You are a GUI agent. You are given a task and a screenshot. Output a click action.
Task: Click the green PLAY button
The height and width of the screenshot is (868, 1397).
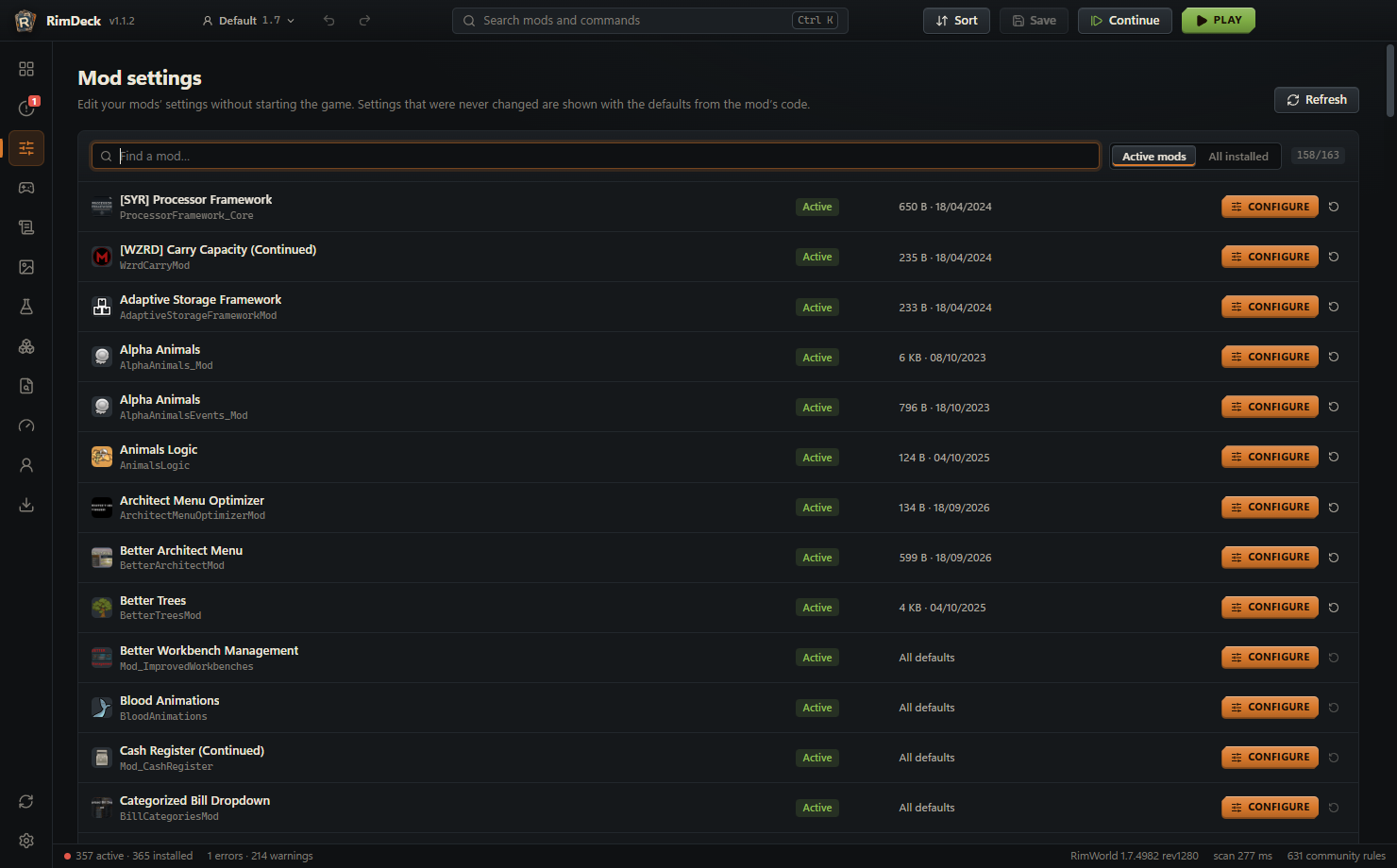(x=1219, y=21)
